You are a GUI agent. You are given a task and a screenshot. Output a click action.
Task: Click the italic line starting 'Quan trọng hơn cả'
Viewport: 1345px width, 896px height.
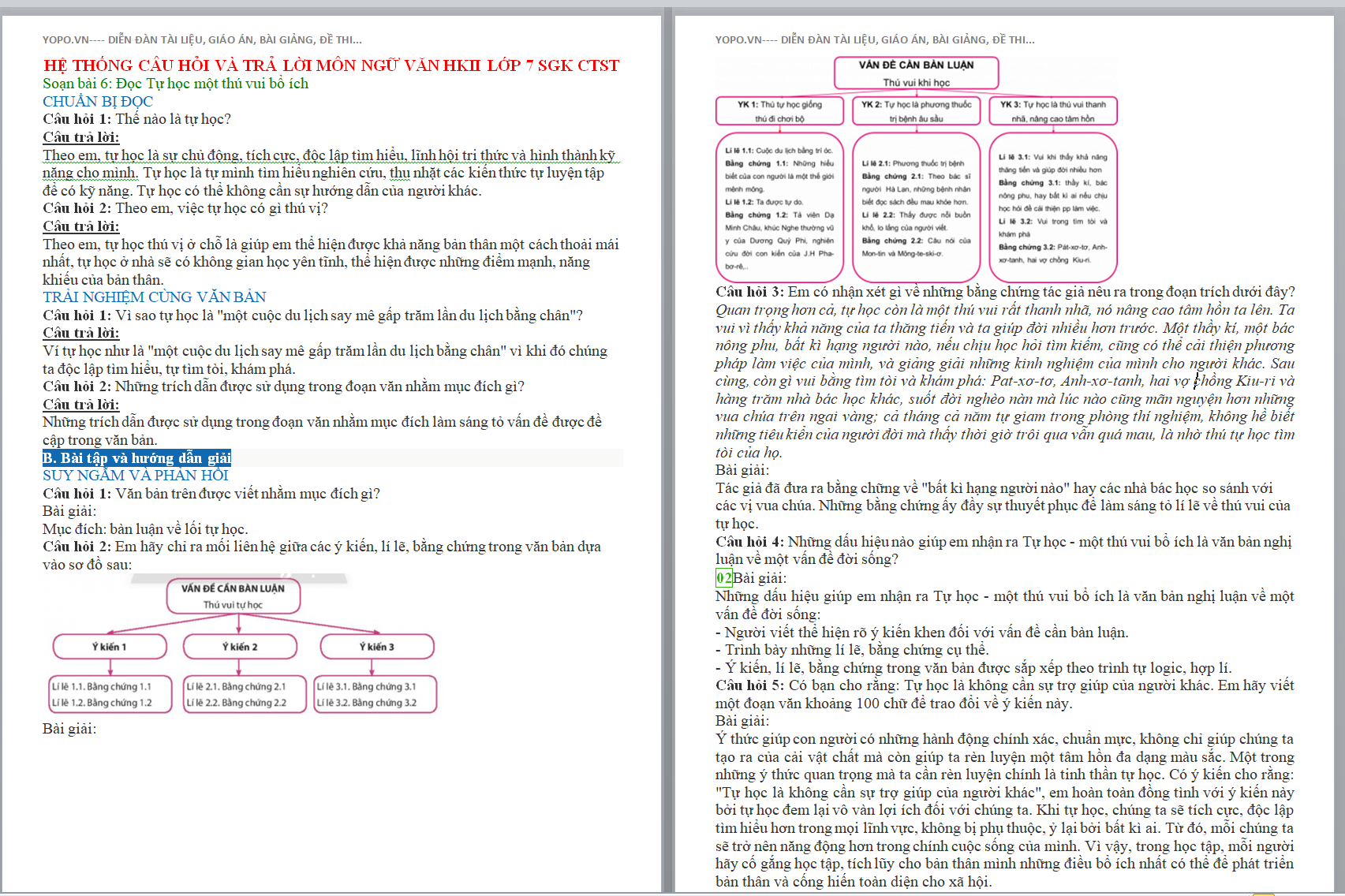click(1005, 310)
